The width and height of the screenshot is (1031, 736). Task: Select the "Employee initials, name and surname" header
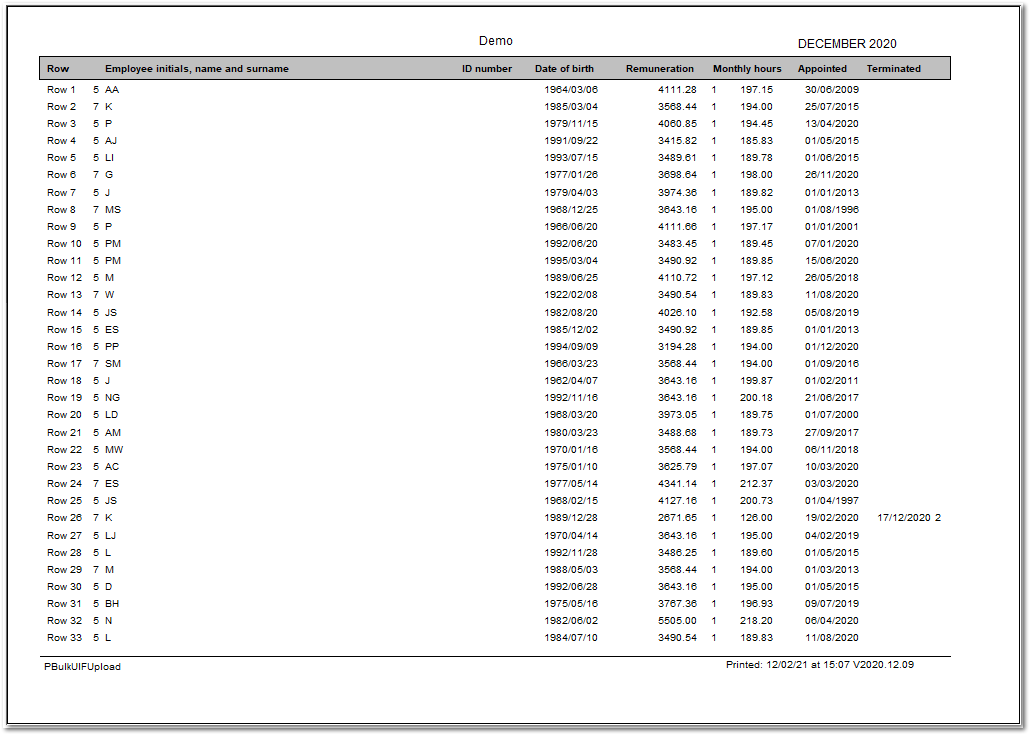click(x=197, y=68)
